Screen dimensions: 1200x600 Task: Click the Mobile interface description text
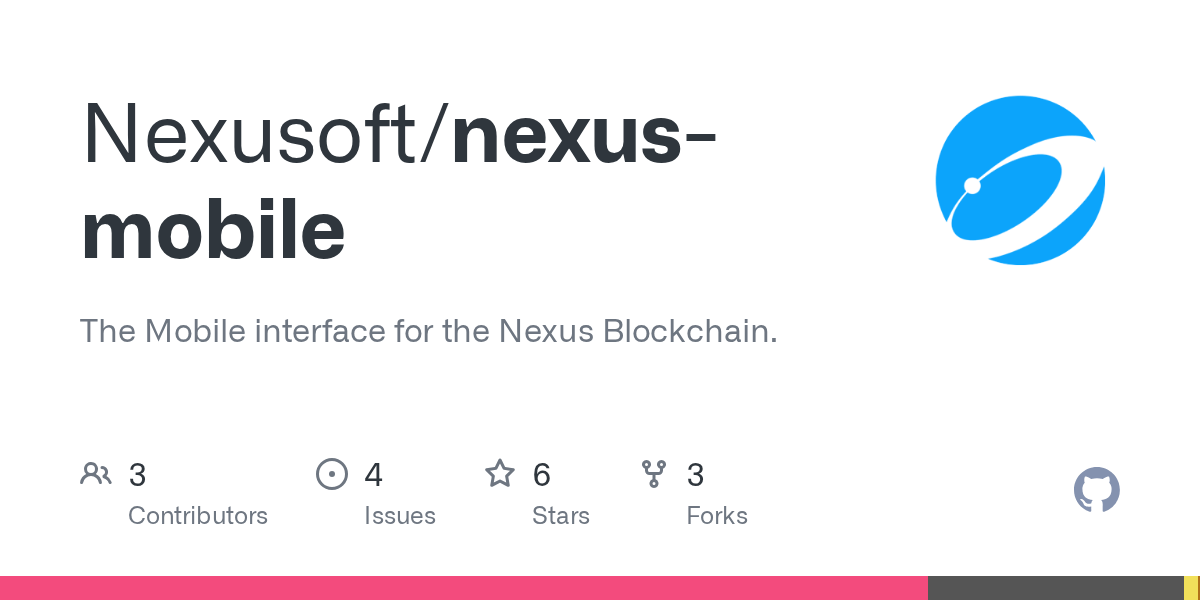point(429,331)
